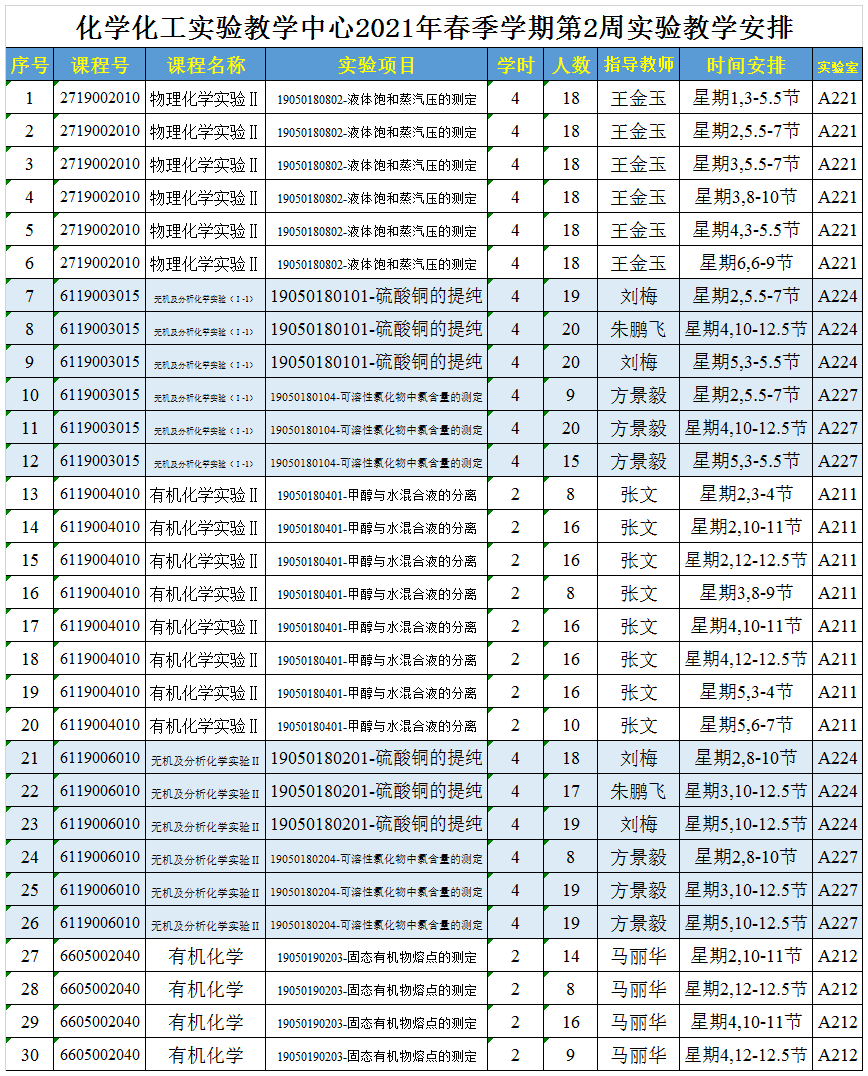Click the time cell 星期6,6-9节

(746, 263)
